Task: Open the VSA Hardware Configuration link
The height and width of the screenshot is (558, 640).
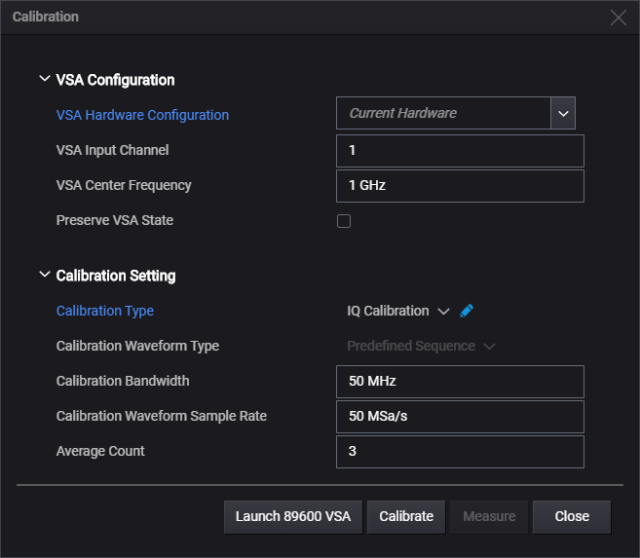Action: (x=142, y=115)
